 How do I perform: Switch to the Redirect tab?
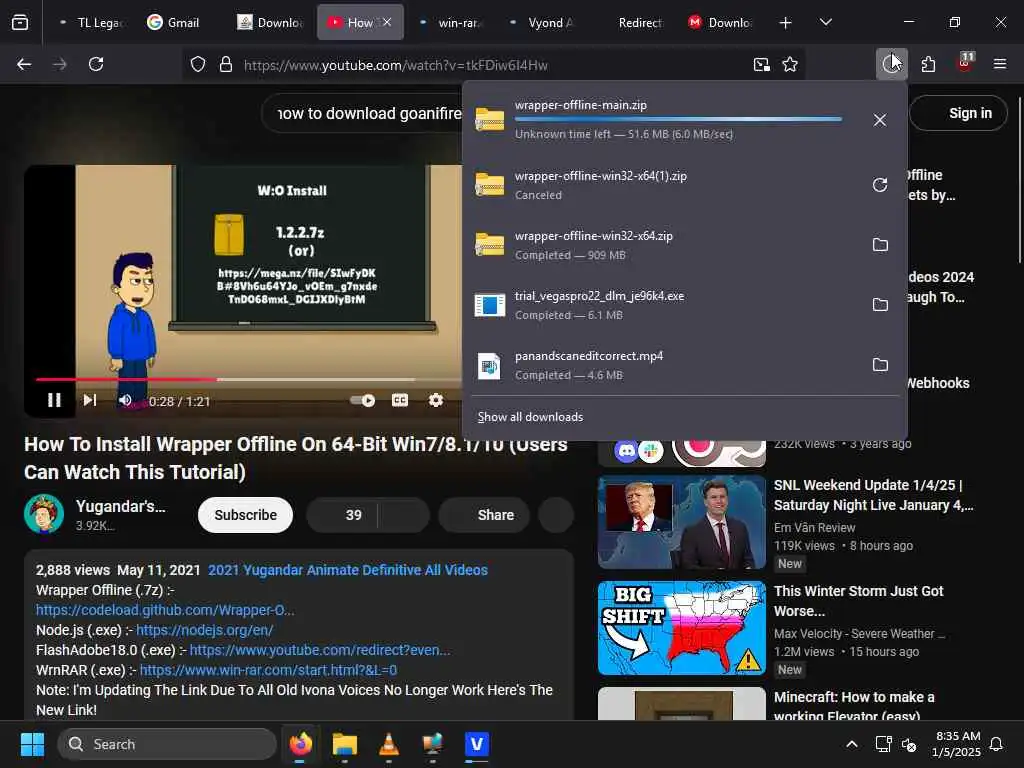pyautogui.click(x=632, y=23)
